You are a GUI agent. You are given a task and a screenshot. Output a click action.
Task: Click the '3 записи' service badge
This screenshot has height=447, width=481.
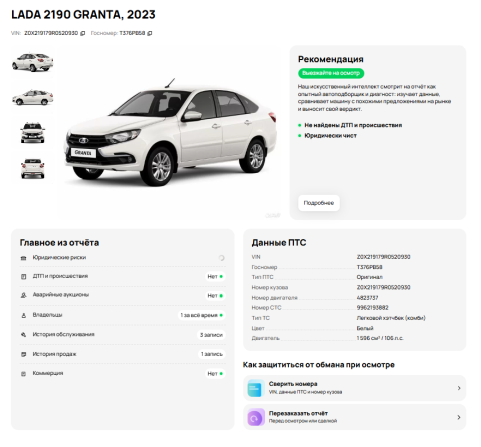click(211, 335)
